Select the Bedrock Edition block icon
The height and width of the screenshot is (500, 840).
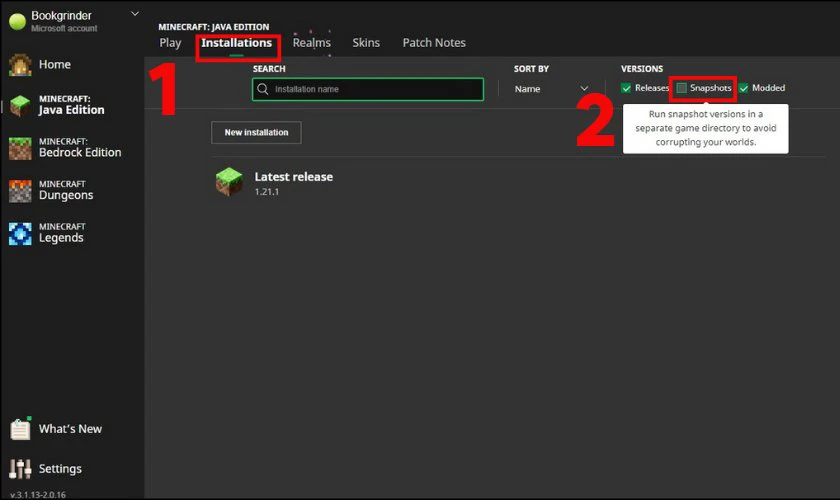20,148
